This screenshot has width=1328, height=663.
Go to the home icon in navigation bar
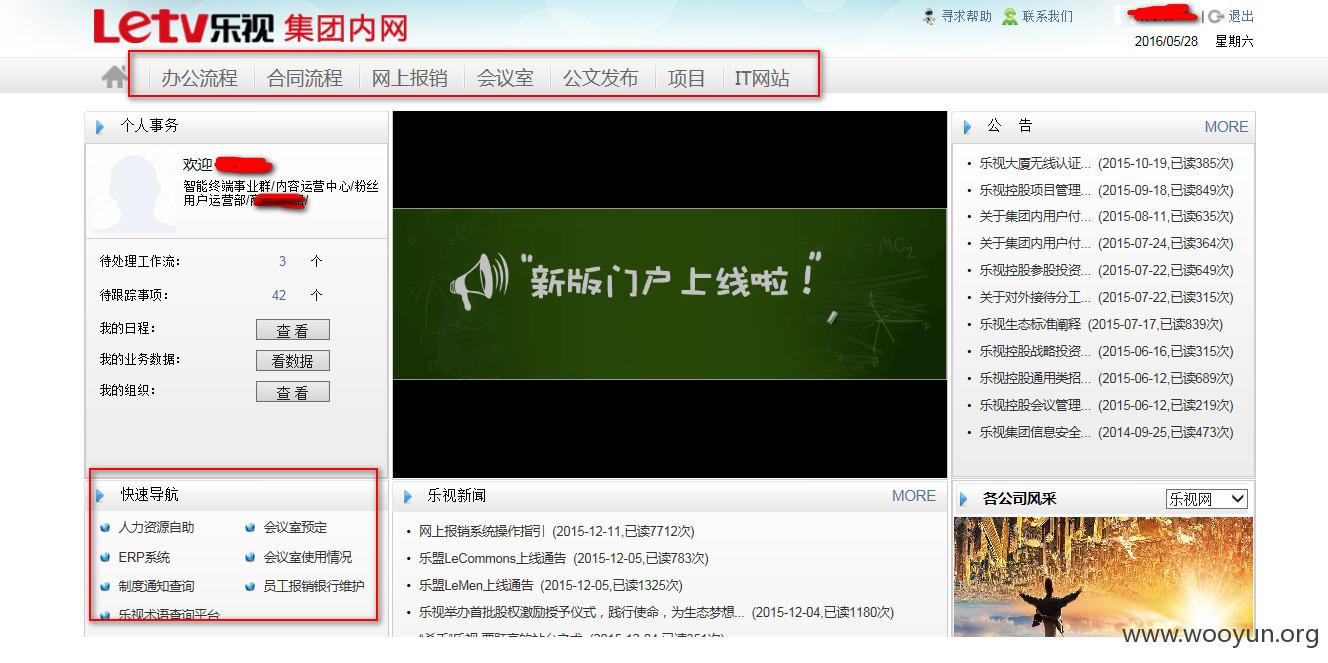(x=115, y=76)
